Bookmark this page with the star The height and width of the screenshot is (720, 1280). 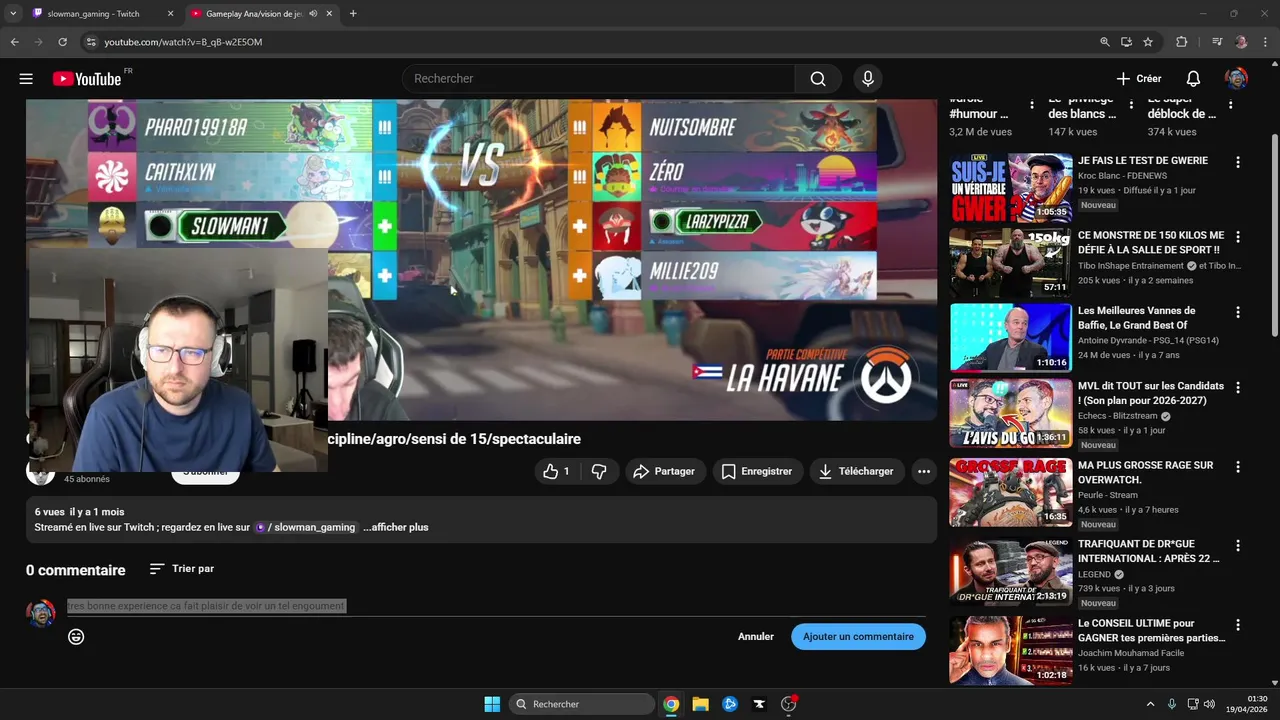click(1148, 42)
